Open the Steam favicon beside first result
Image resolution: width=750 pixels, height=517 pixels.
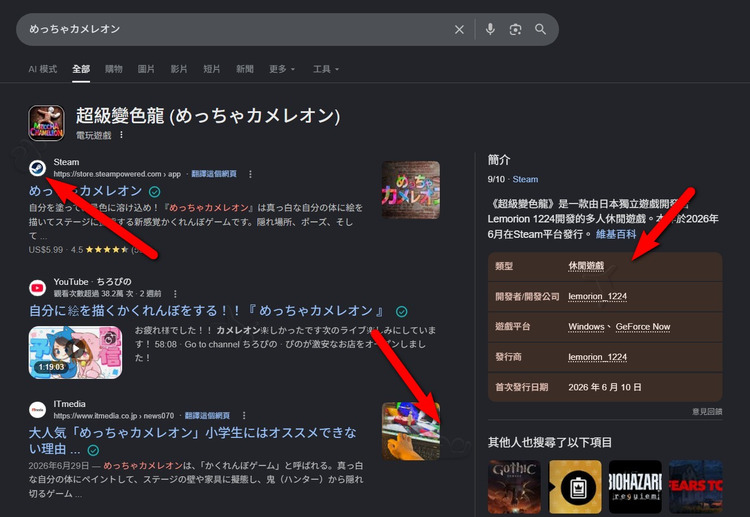click(37, 168)
